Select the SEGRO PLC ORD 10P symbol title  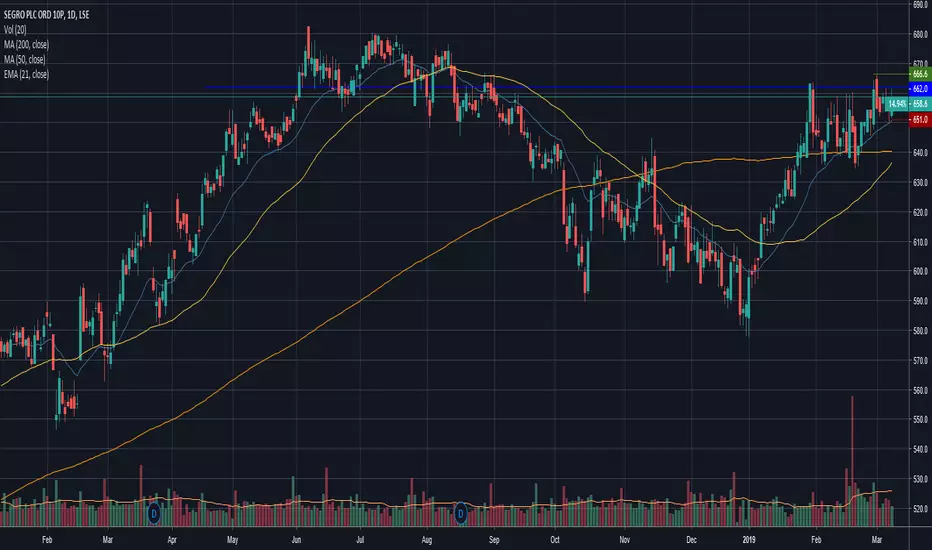[x=46, y=14]
